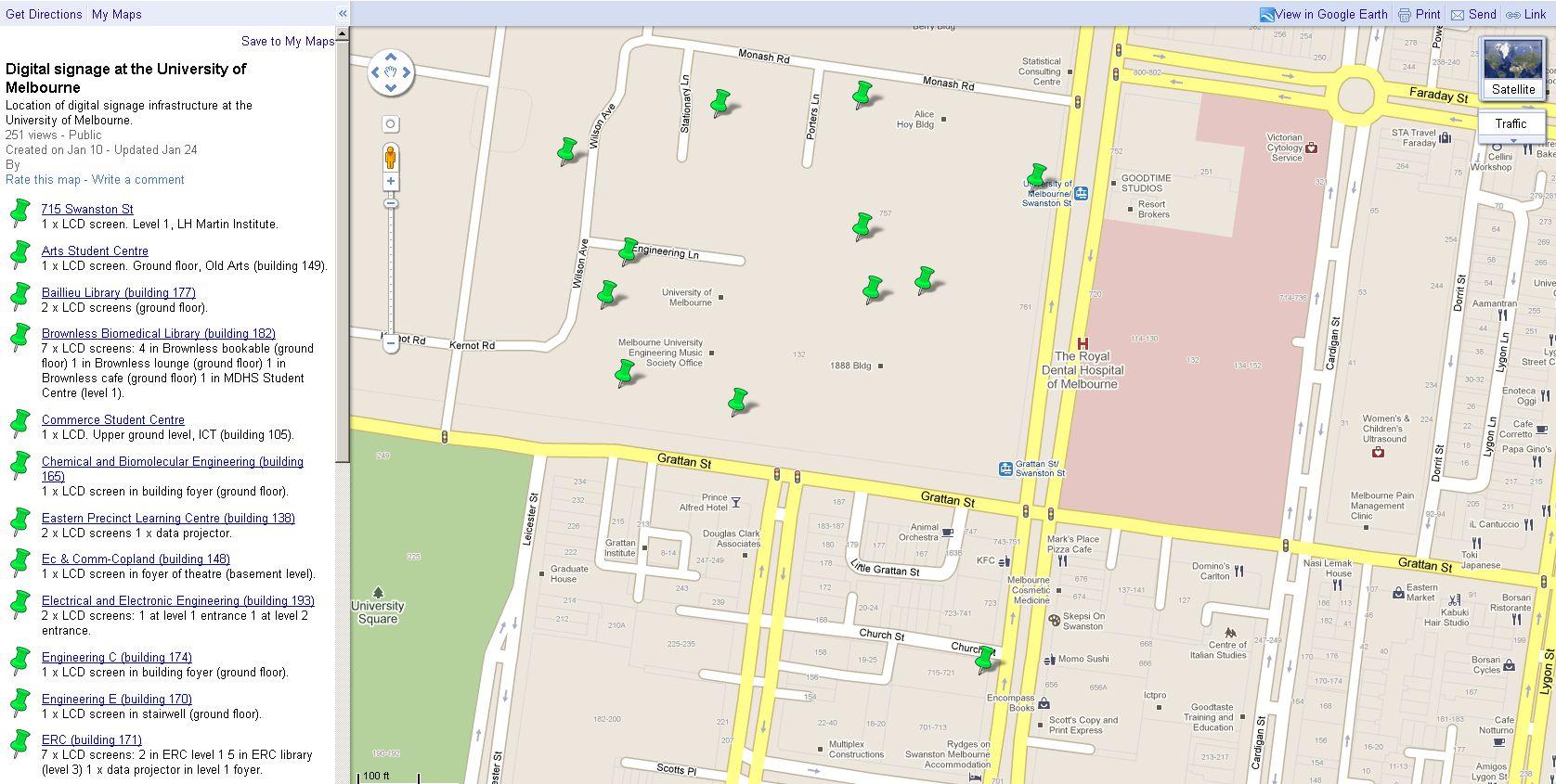
Task: Click the green pin beside Arts Student Centre
Action: pos(19,254)
